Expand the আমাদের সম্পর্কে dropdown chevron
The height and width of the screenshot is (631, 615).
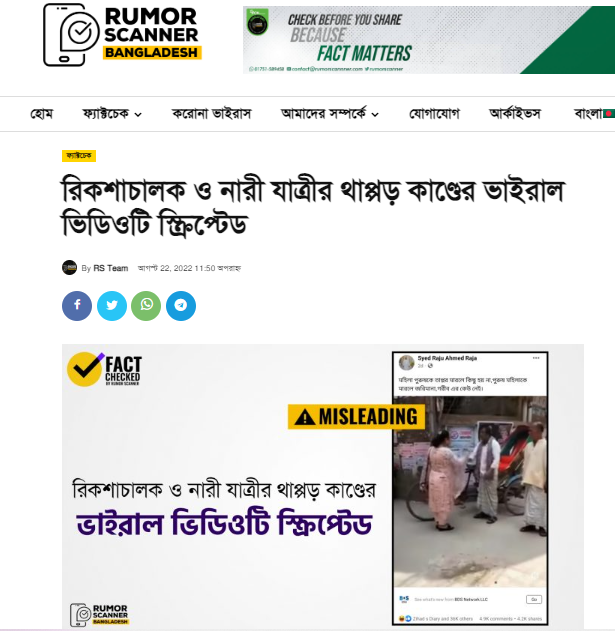coord(375,115)
